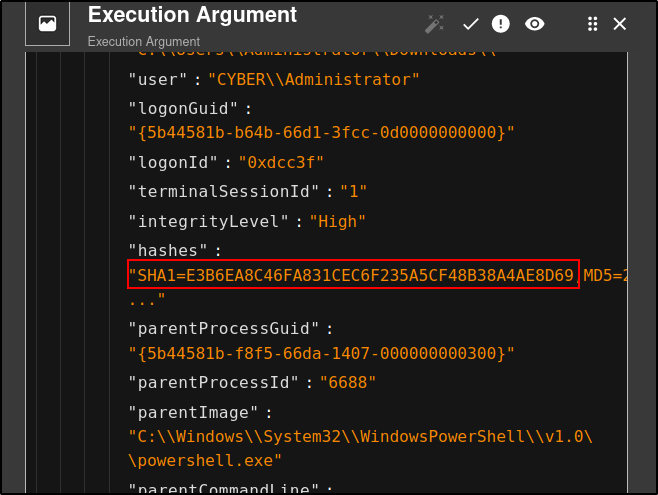
Task: Click the parentProcessId "6688" value
Action: pyautogui.click(x=347, y=383)
